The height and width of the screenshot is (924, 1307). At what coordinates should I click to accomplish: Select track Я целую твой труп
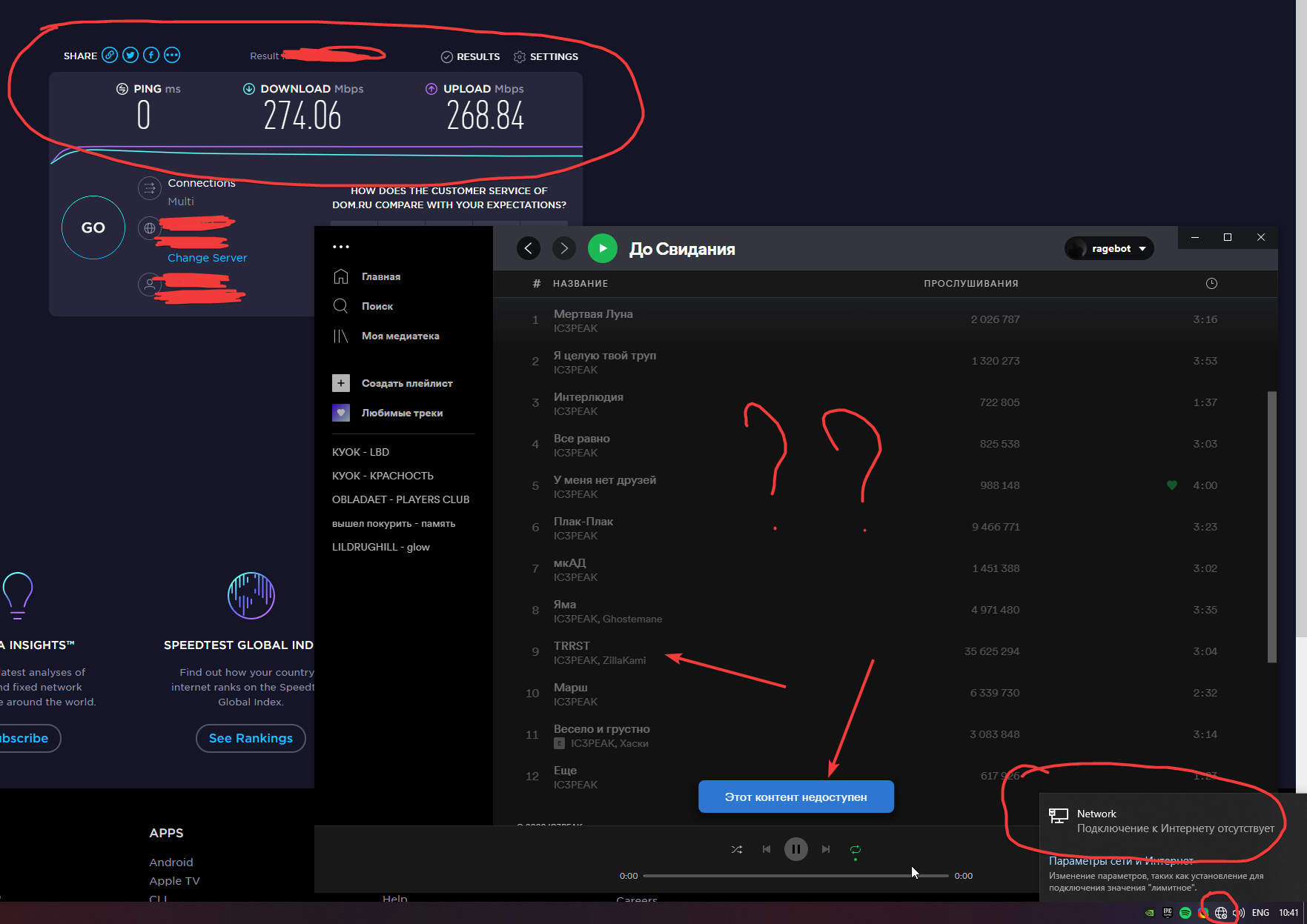coord(885,362)
